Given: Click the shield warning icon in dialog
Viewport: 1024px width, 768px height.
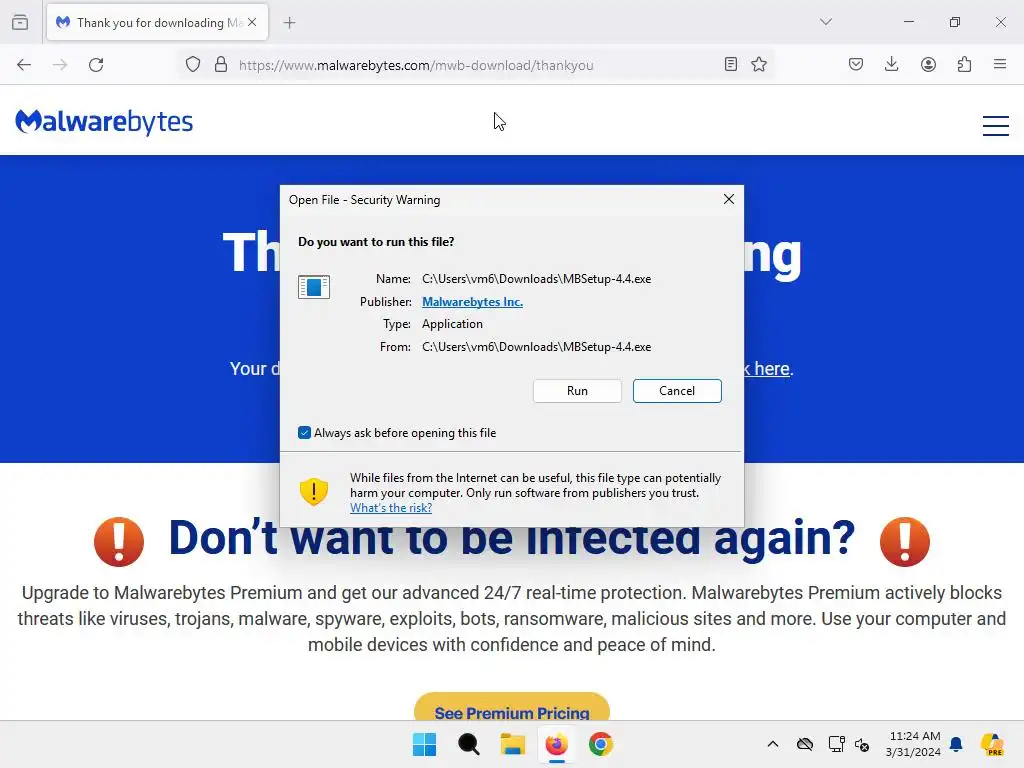Looking at the screenshot, I should click(x=313, y=492).
